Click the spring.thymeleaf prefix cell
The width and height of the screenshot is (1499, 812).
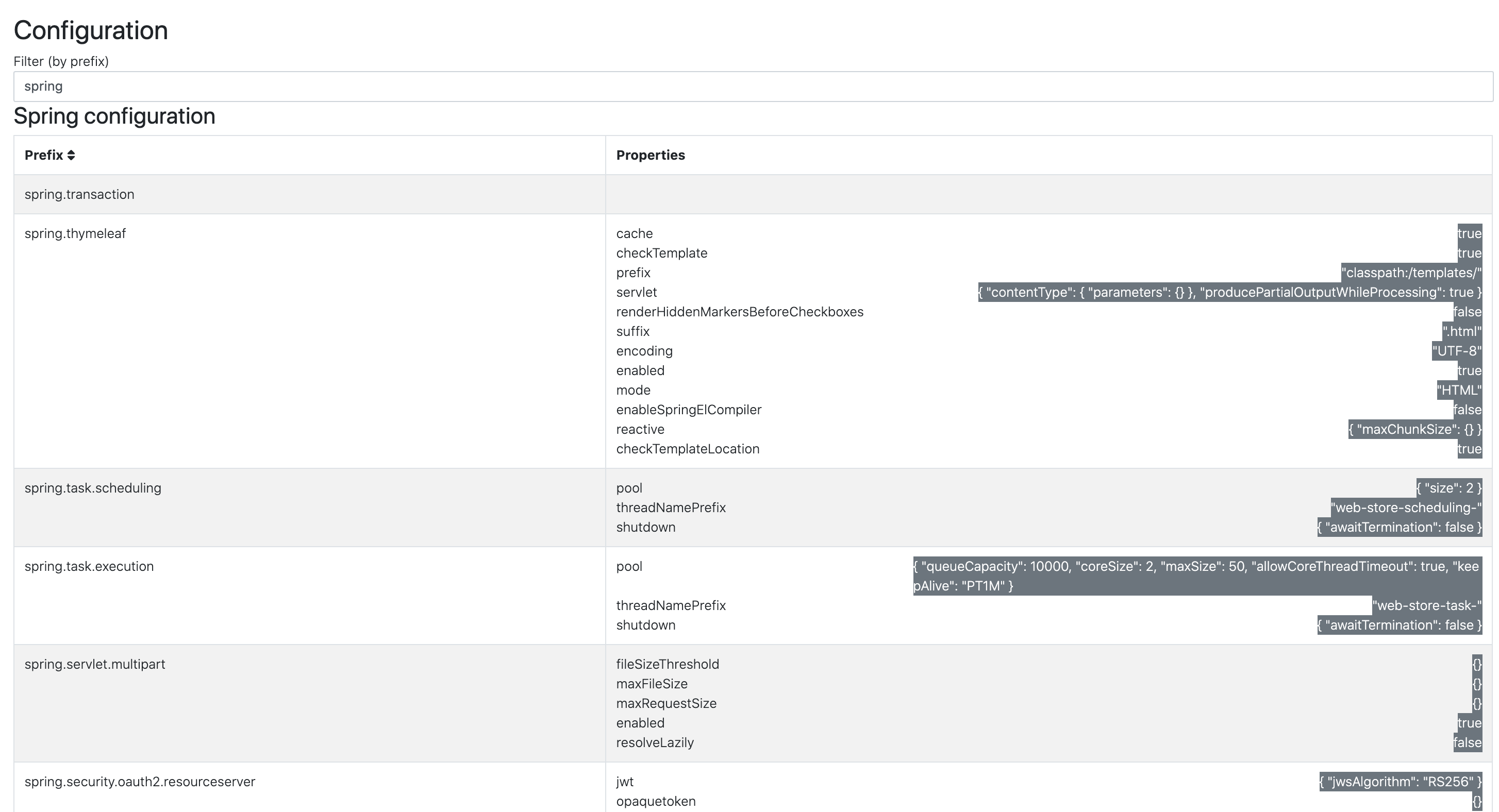(x=75, y=234)
